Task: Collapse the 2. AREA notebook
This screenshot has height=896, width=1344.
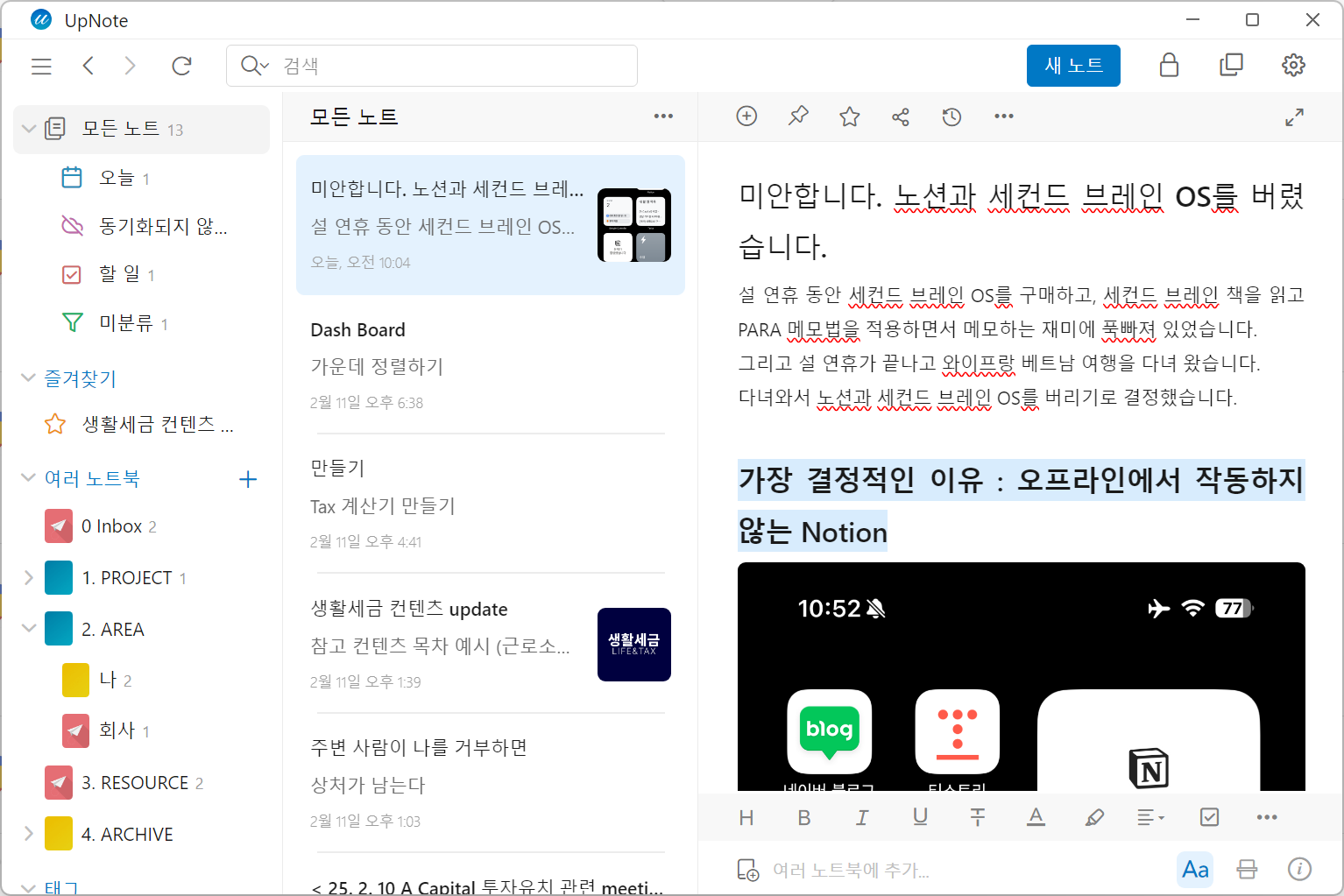Action: [28, 629]
